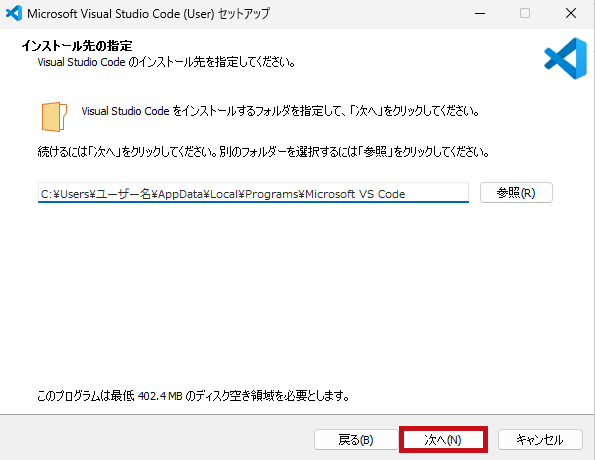The height and width of the screenshot is (460, 595).
Task: Click the greyed-out maximize window button
Action: pos(525,13)
